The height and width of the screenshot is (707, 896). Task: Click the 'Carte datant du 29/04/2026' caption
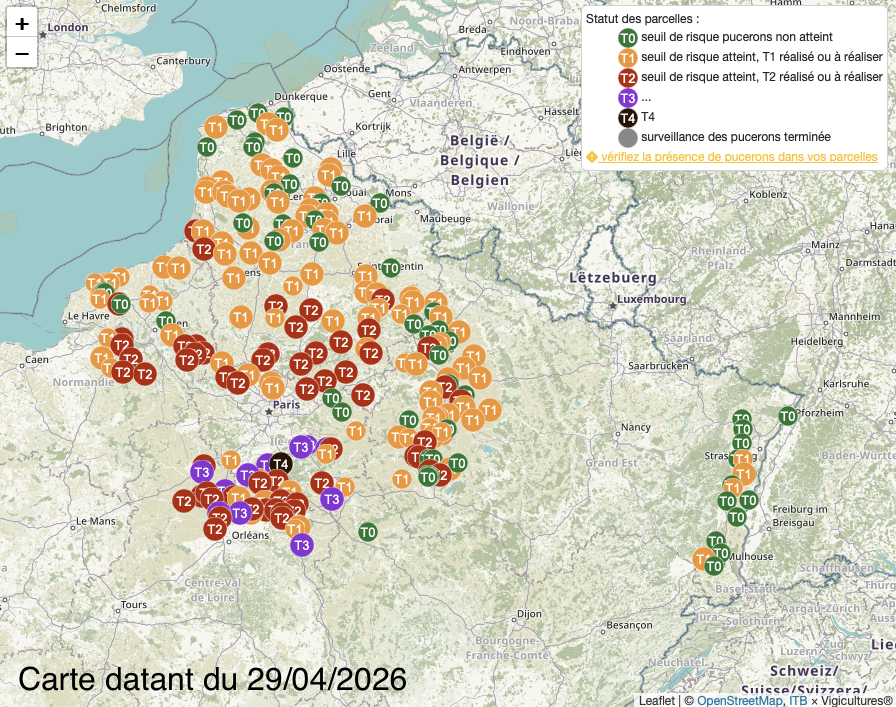(x=213, y=679)
